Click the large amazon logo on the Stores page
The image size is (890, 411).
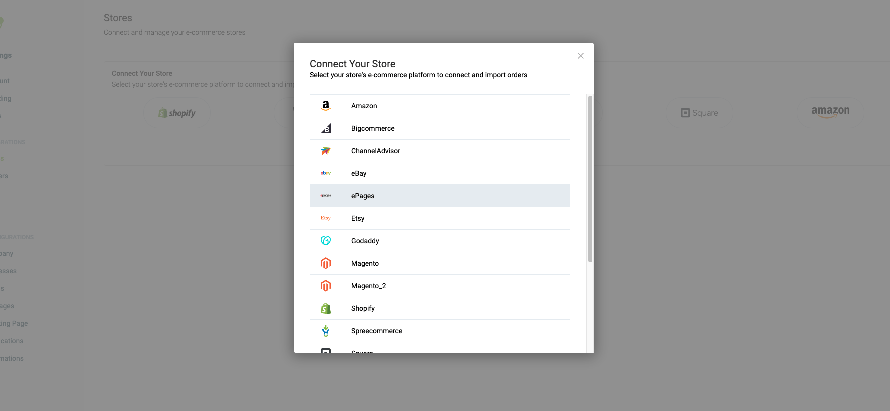(830, 112)
